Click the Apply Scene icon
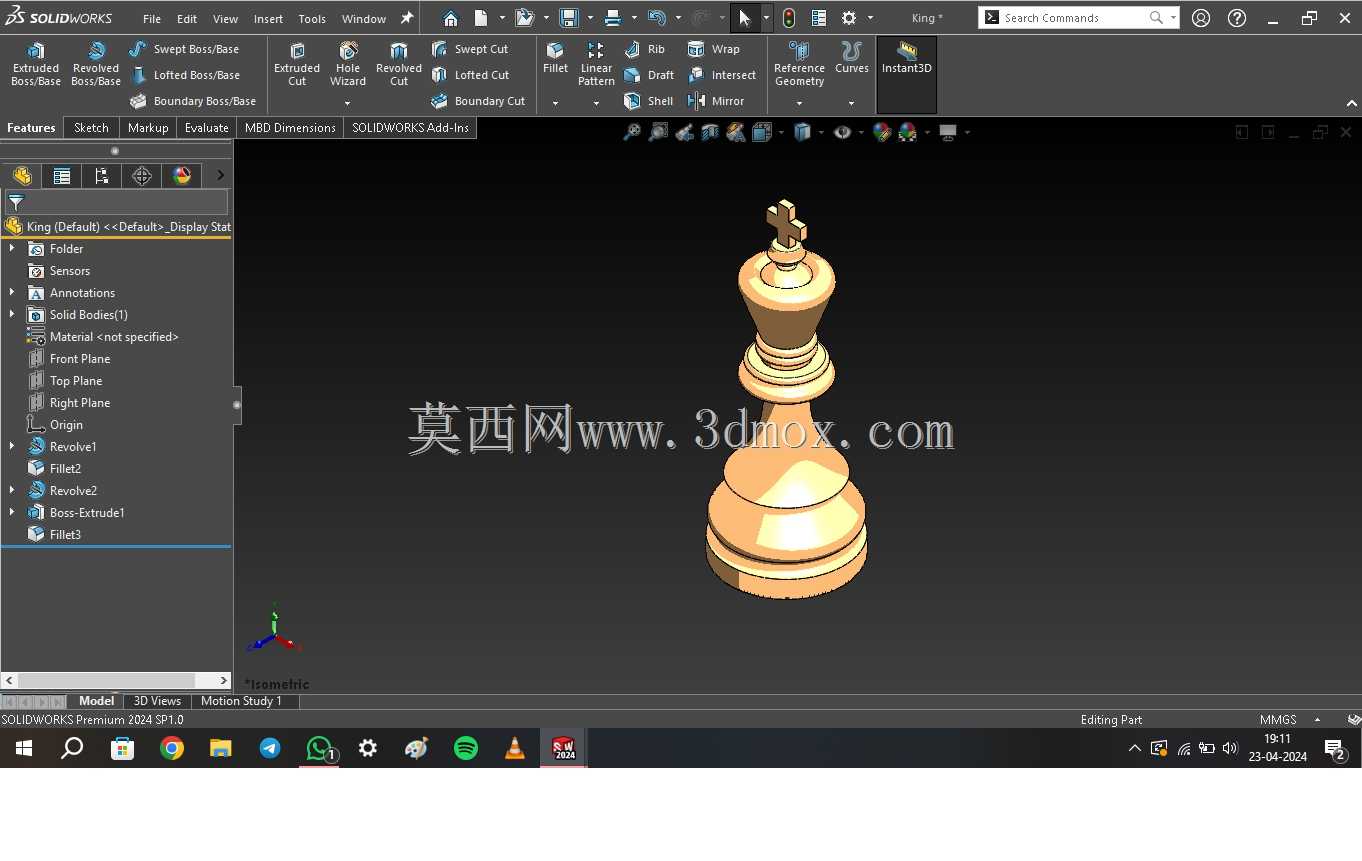The height and width of the screenshot is (861, 1362). (x=908, y=132)
